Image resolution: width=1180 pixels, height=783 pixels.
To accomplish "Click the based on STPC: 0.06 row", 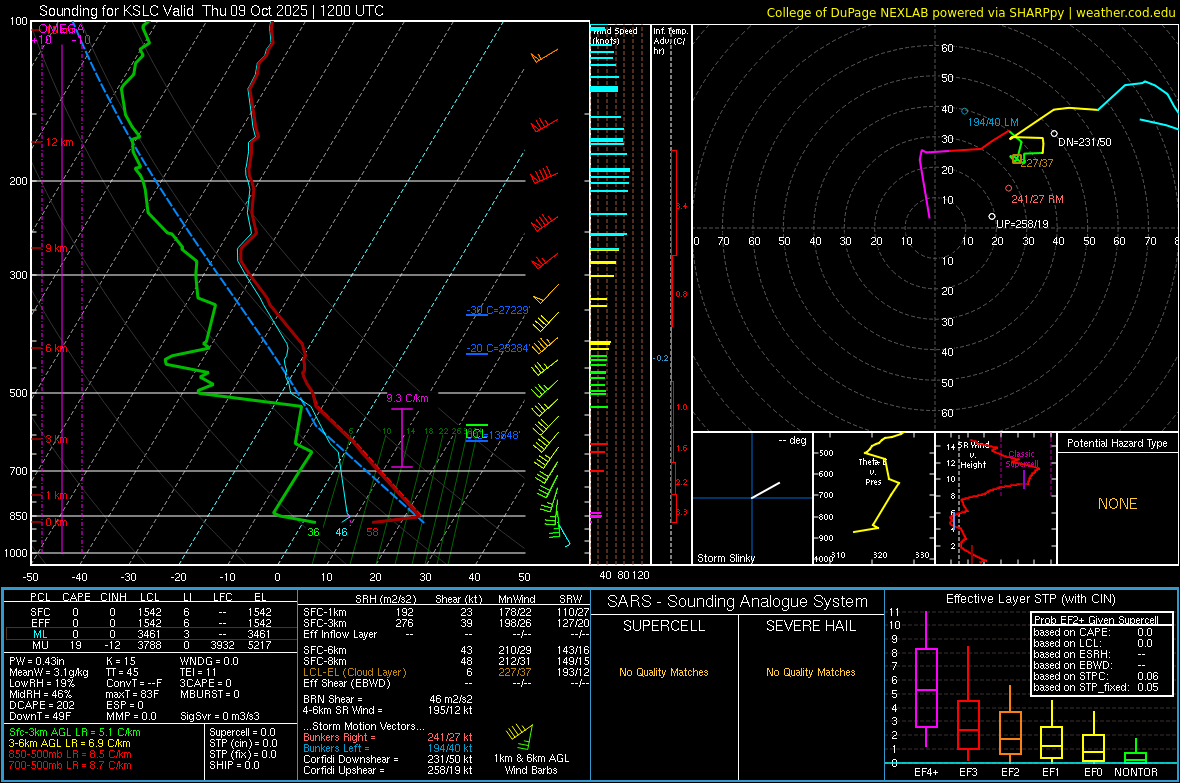I will 1096,676.
